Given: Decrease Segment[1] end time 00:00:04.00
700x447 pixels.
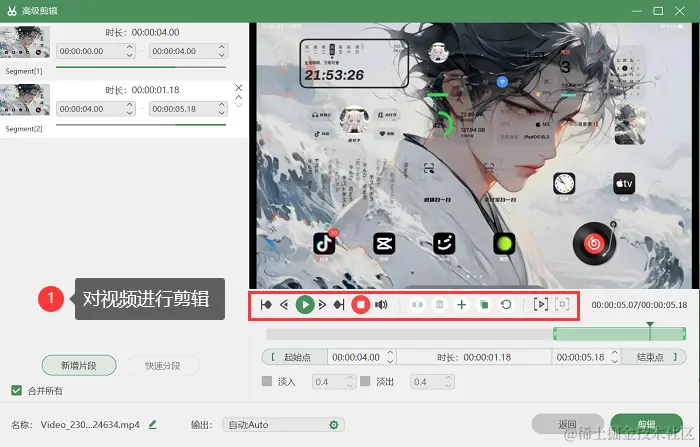Looking at the screenshot, I should pos(222,55).
